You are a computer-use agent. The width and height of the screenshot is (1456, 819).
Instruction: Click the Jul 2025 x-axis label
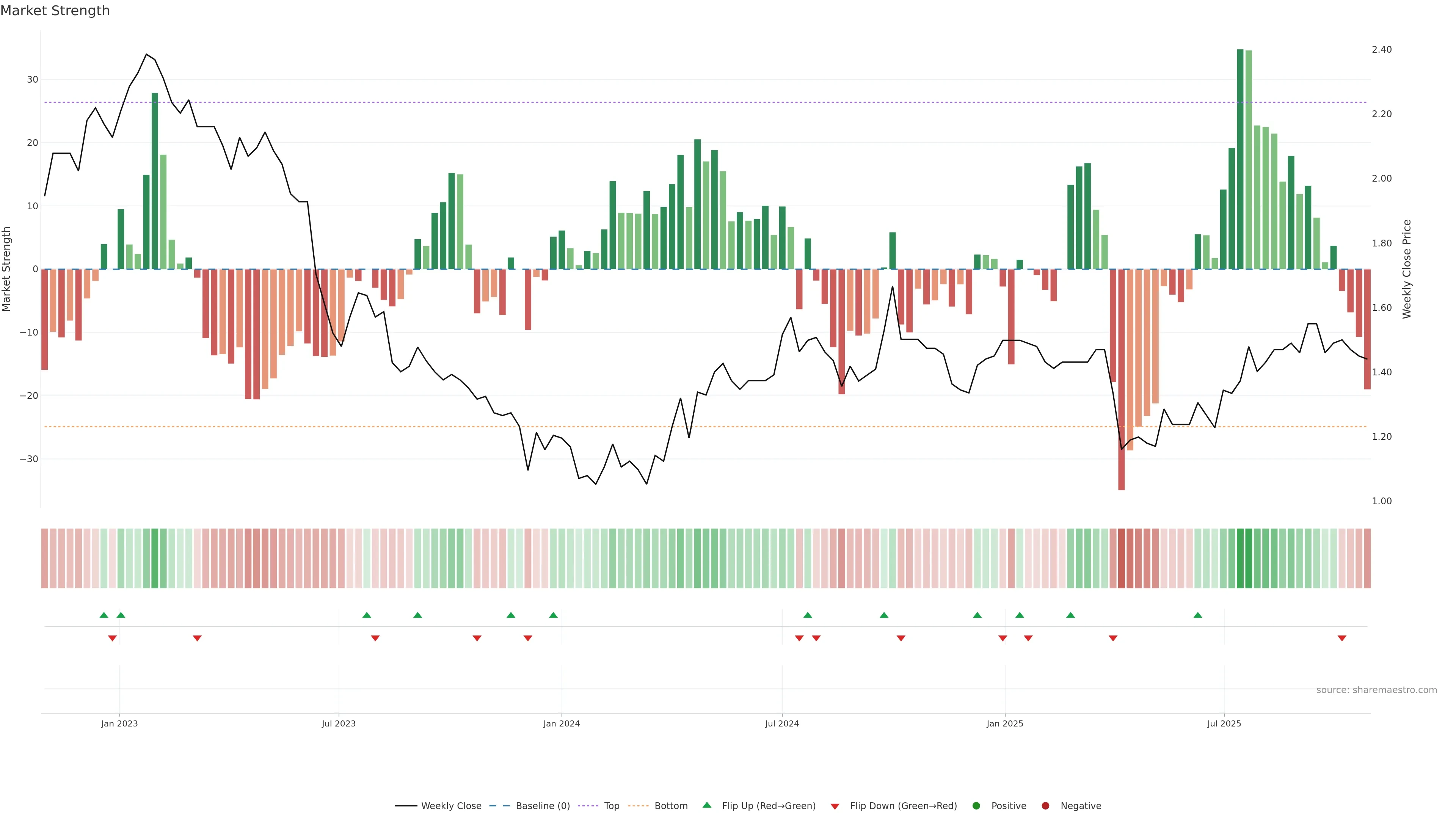(x=1224, y=723)
